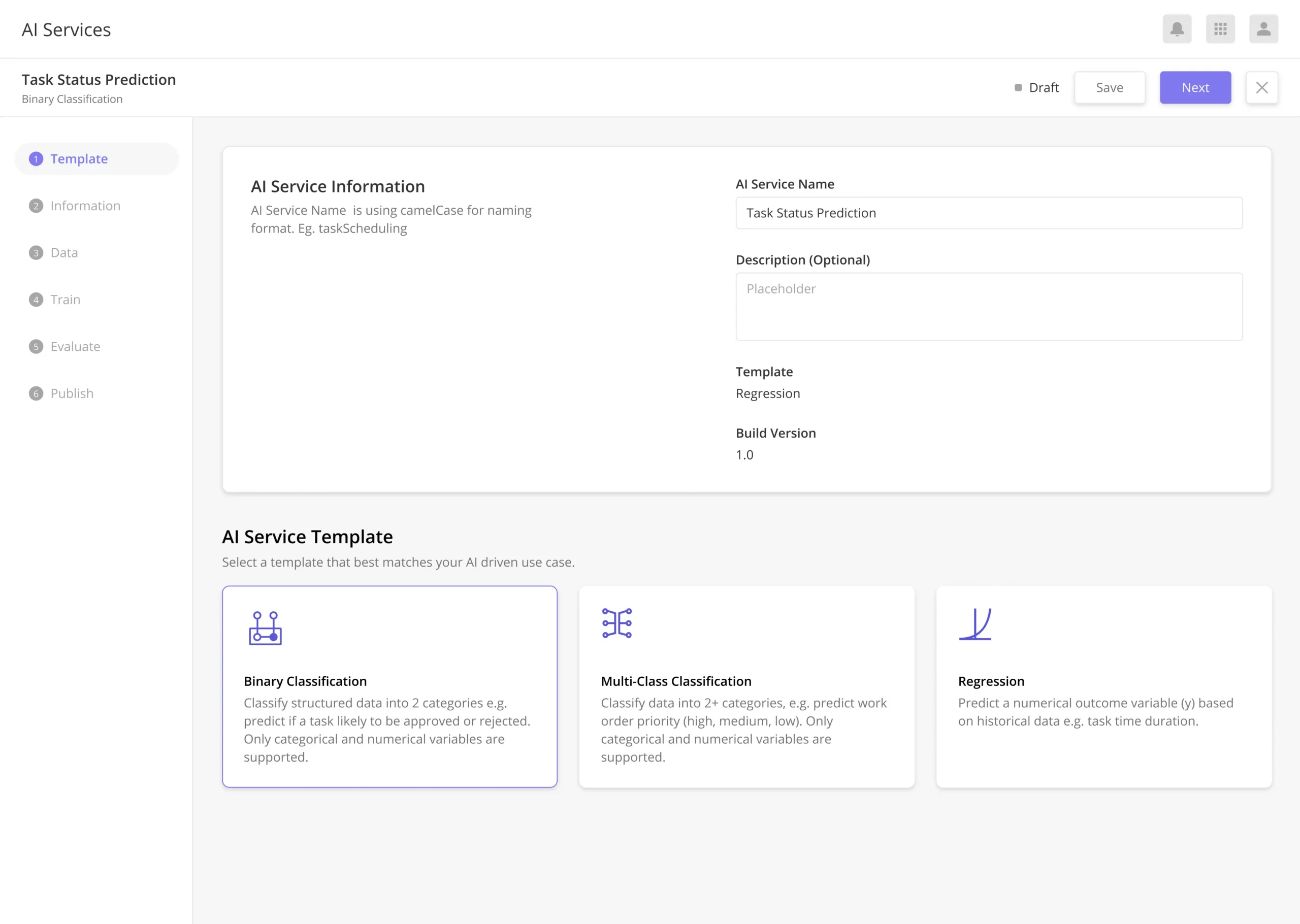Select the Binary Classification template card
The height and width of the screenshot is (924, 1300).
point(389,687)
